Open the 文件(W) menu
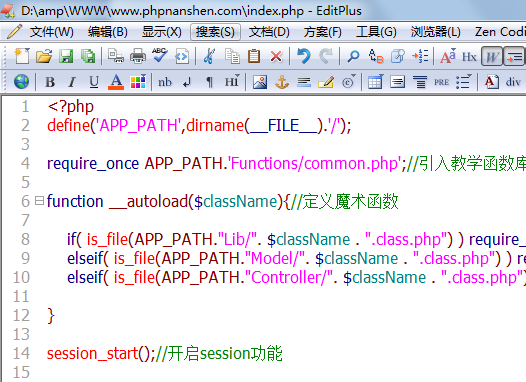This screenshot has width=526, height=382. click(51, 32)
